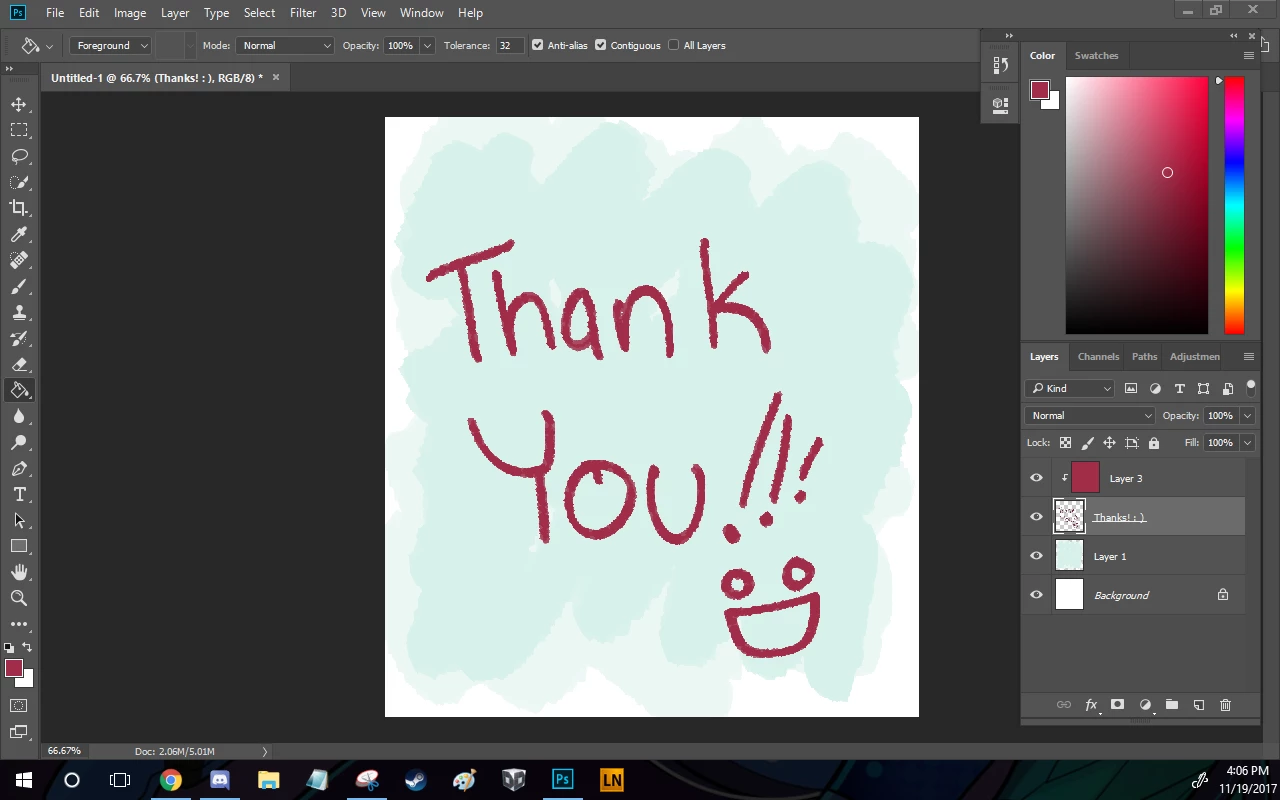Switch to the Channels tab
The width and height of the screenshot is (1280, 800).
(x=1098, y=356)
